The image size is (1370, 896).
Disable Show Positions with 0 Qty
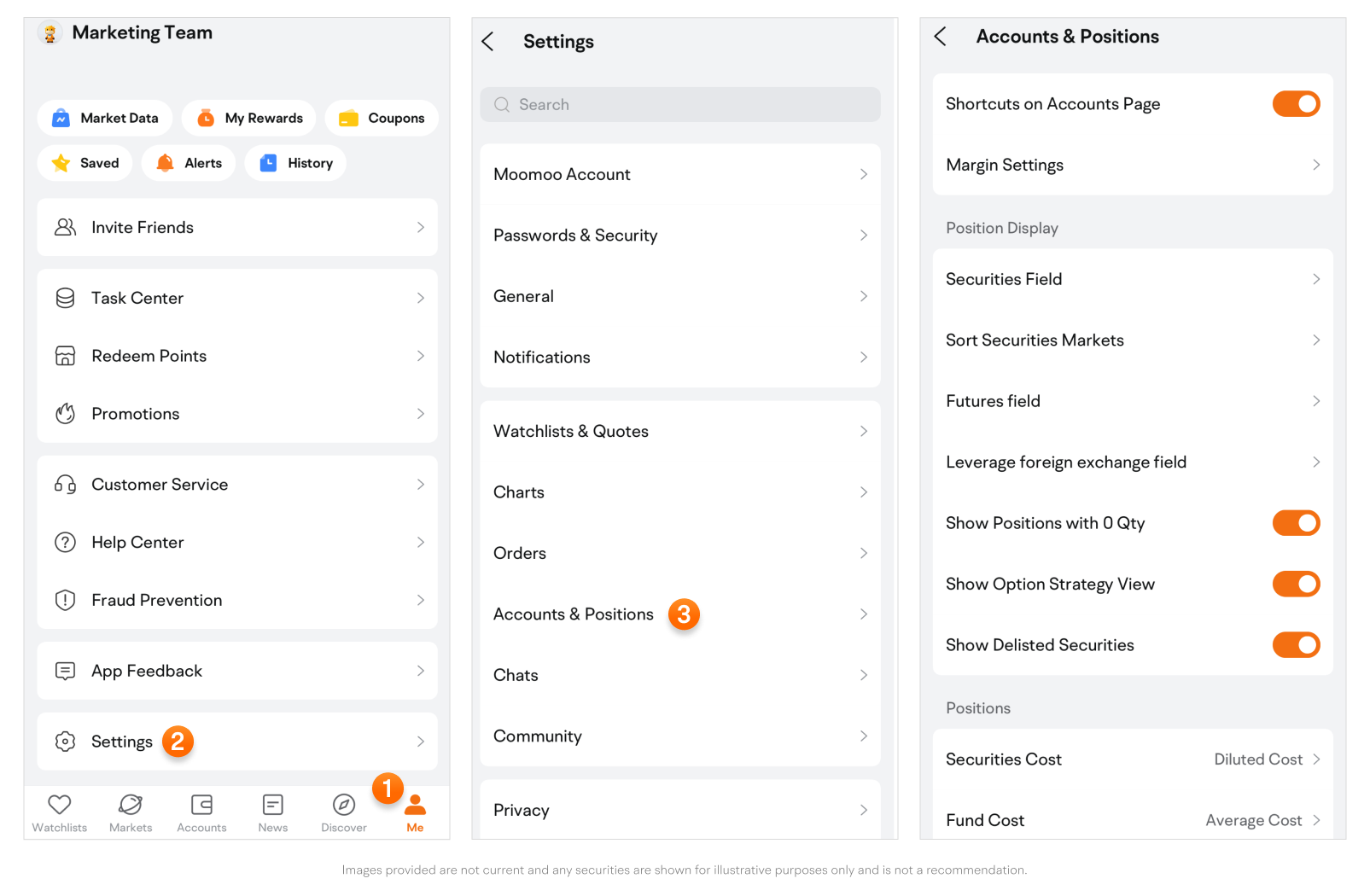tap(1296, 523)
